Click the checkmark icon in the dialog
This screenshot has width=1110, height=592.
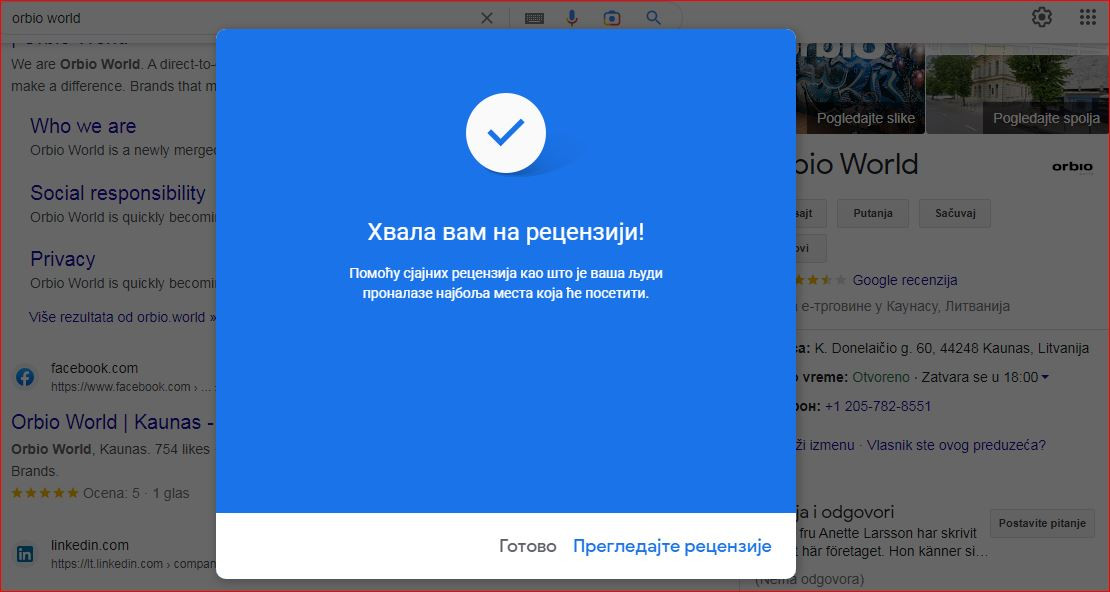point(505,132)
